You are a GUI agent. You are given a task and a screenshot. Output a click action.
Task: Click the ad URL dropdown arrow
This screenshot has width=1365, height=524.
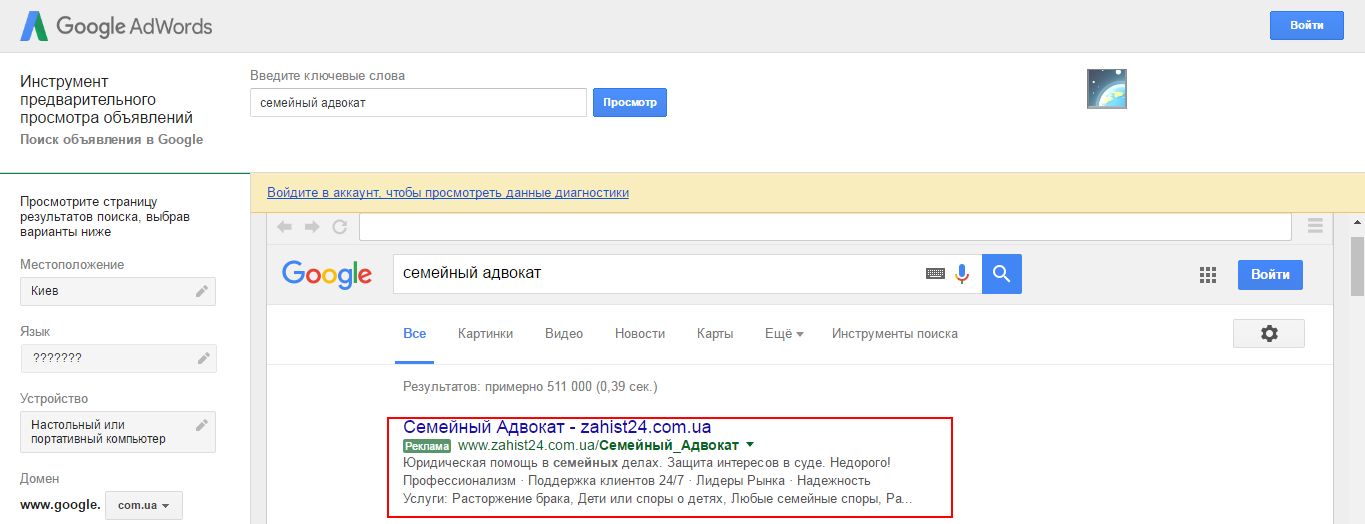pos(750,445)
